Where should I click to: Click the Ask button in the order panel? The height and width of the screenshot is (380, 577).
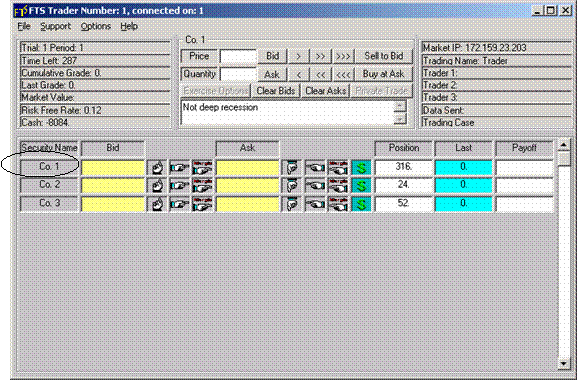point(272,74)
